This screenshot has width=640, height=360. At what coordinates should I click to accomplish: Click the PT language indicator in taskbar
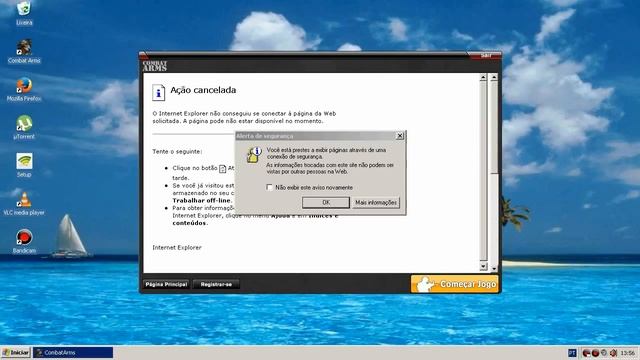click(x=572, y=353)
